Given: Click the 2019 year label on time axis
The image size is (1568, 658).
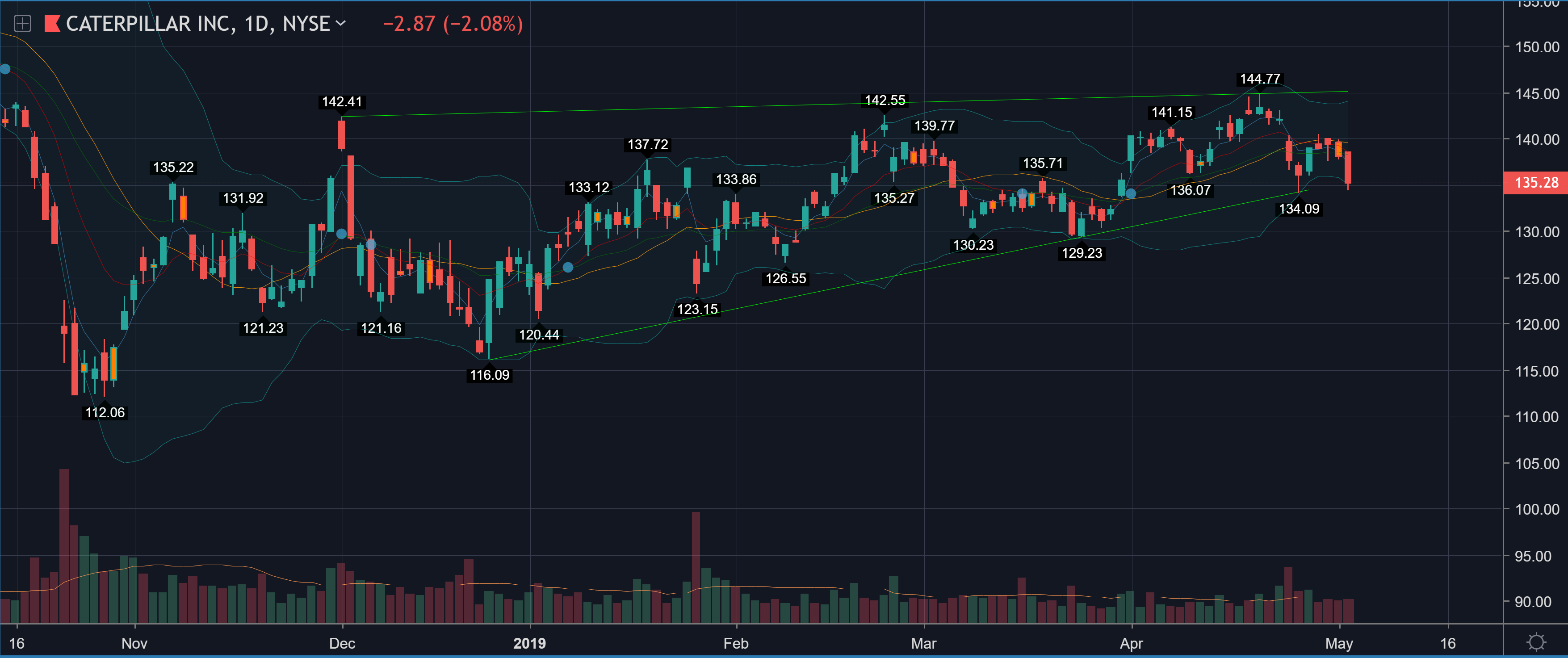Looking at the screenshot, I should click(x=529, y=643).
